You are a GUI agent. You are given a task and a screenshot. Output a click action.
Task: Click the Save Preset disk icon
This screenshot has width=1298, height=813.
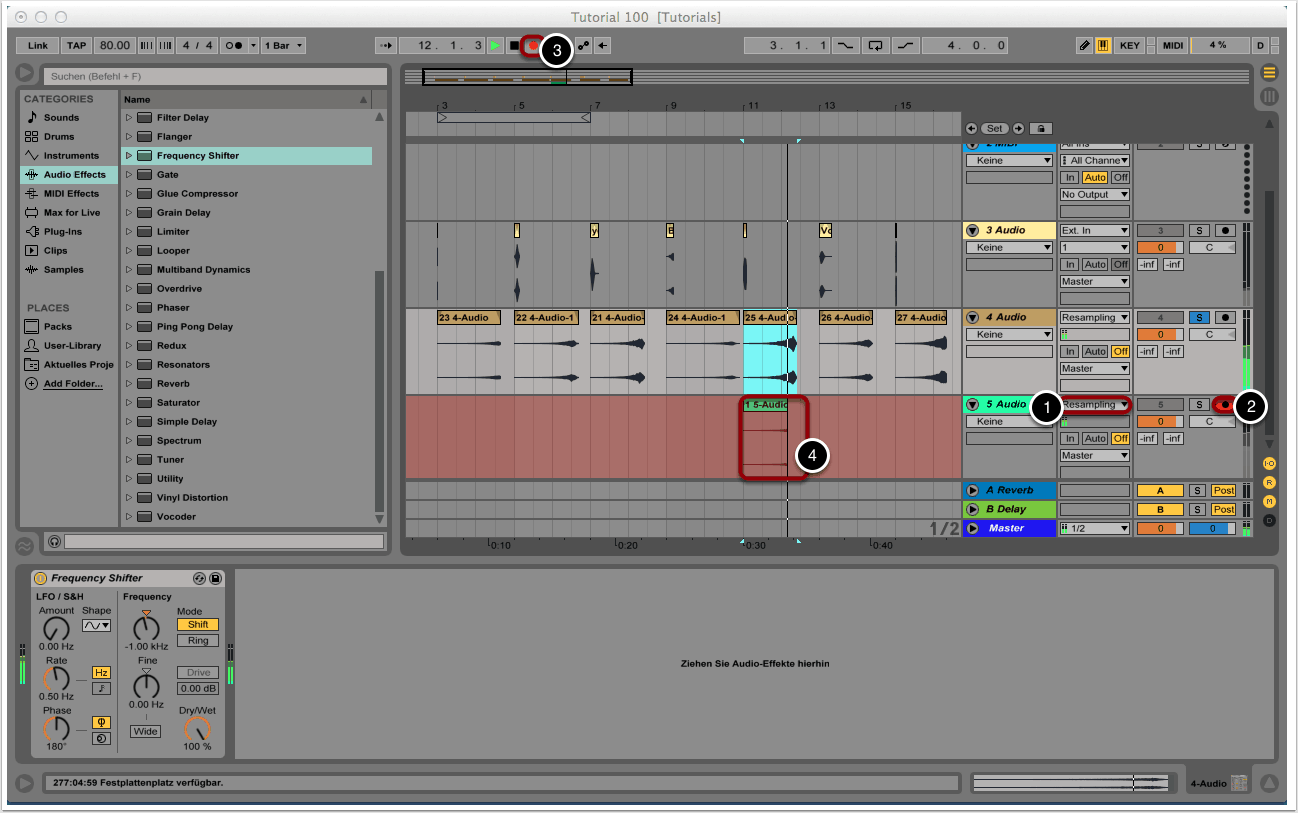(x=215, y=578)
